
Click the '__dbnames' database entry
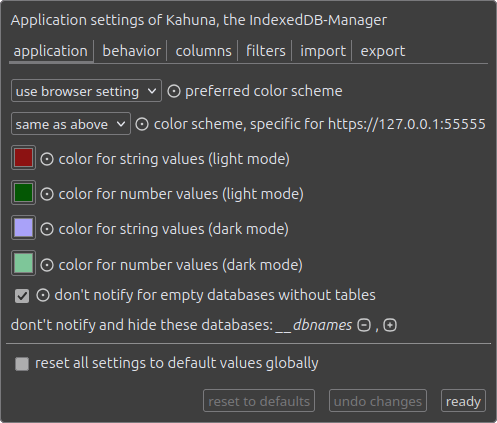point(314,325)
